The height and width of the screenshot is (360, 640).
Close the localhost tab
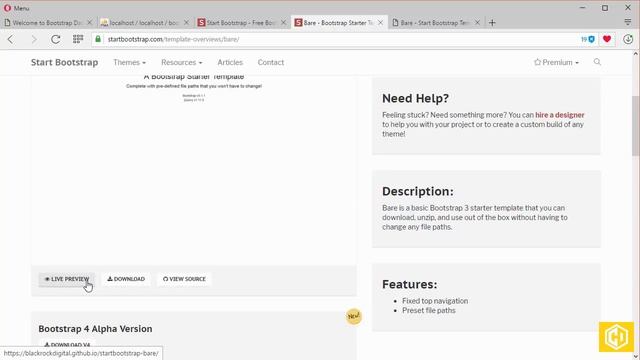[x=187, y=23]
